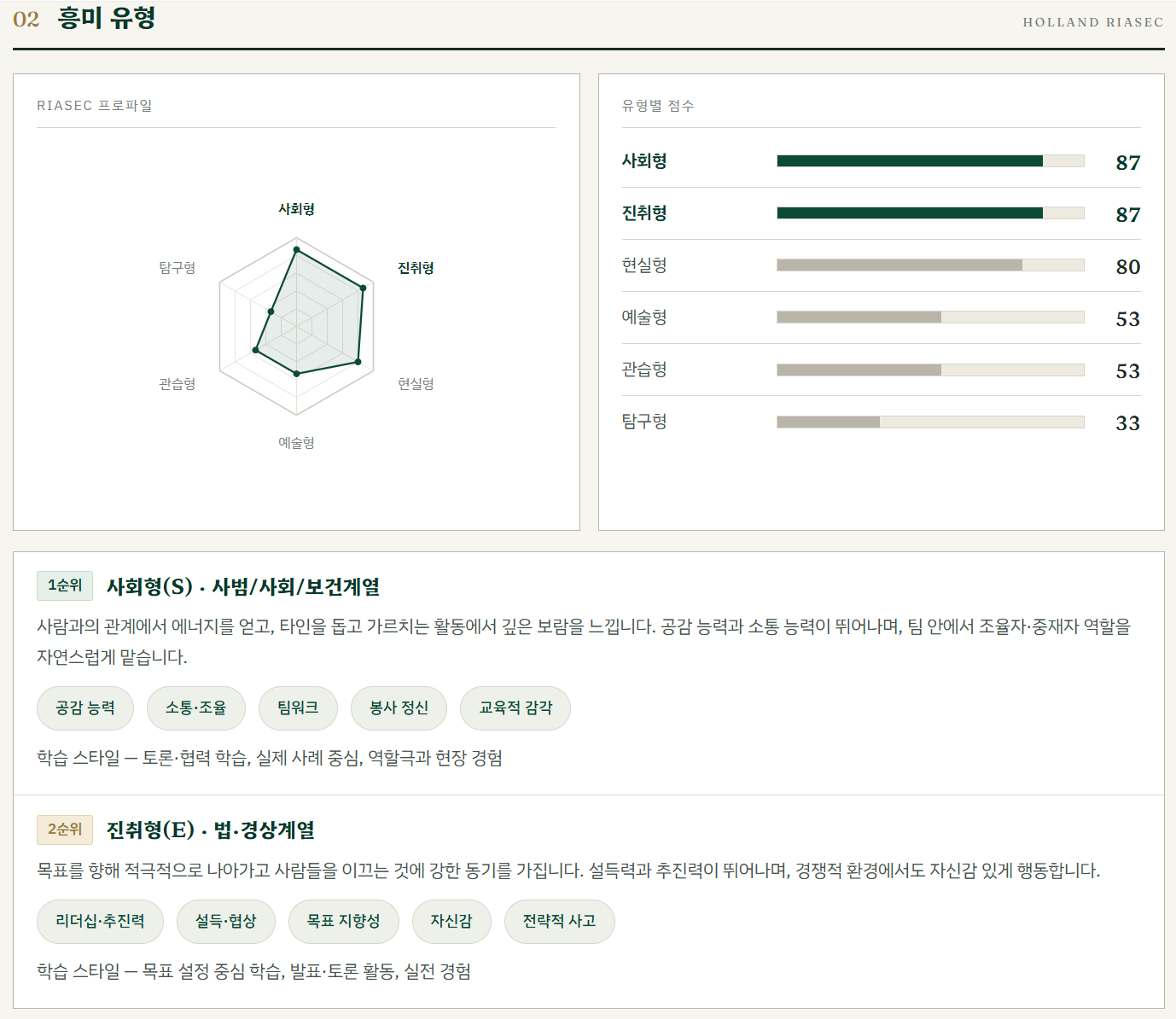1176x1019 pixels.
Task: Click the 탐구형 score value 33
Action: coord(1128,423)
